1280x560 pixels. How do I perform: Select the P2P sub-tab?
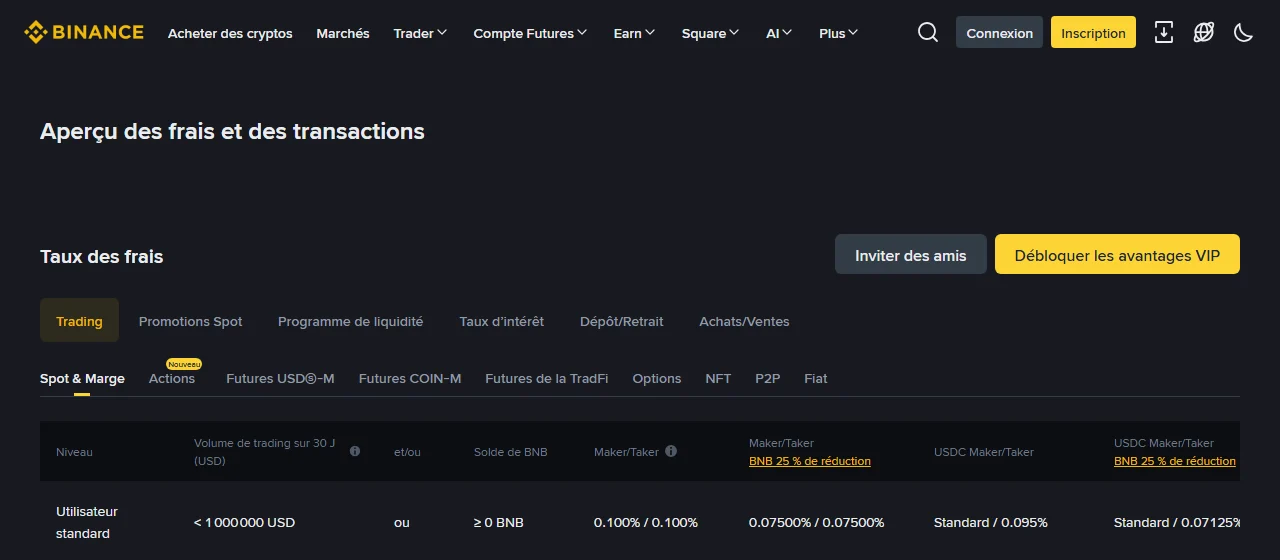(x=767, y=378)
